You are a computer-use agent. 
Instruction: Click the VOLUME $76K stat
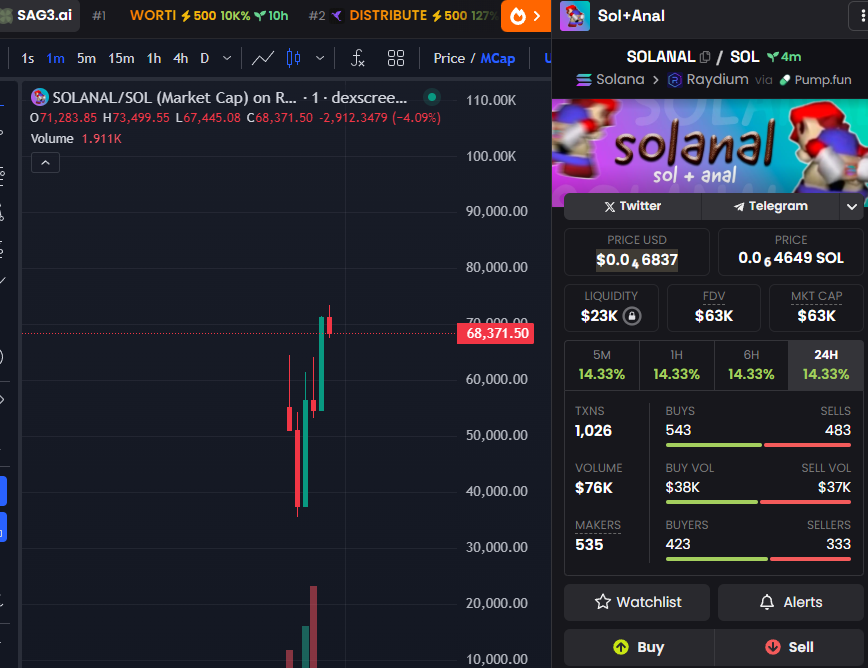click(x=598, y=479)
